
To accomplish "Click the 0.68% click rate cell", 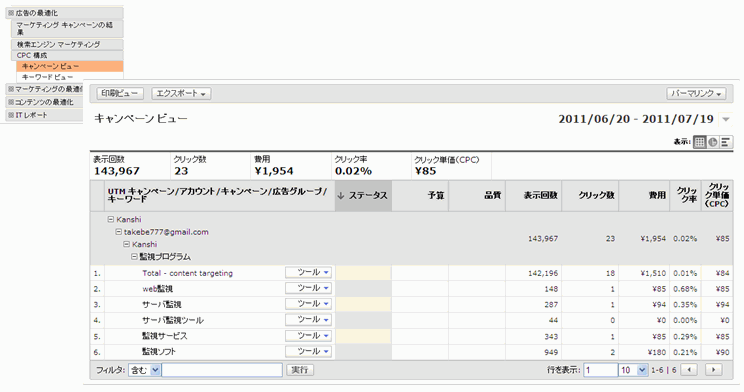I will coord(685,289).
